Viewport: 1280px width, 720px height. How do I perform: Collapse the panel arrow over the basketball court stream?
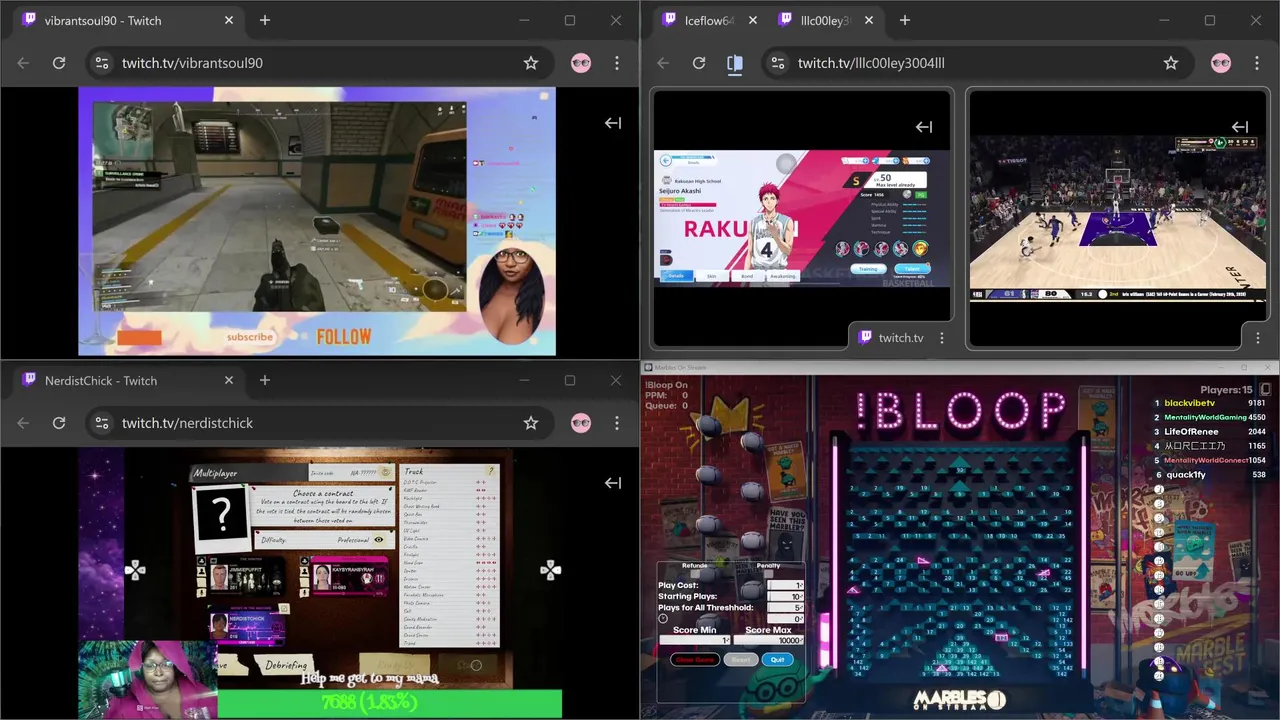point(1240,127)
